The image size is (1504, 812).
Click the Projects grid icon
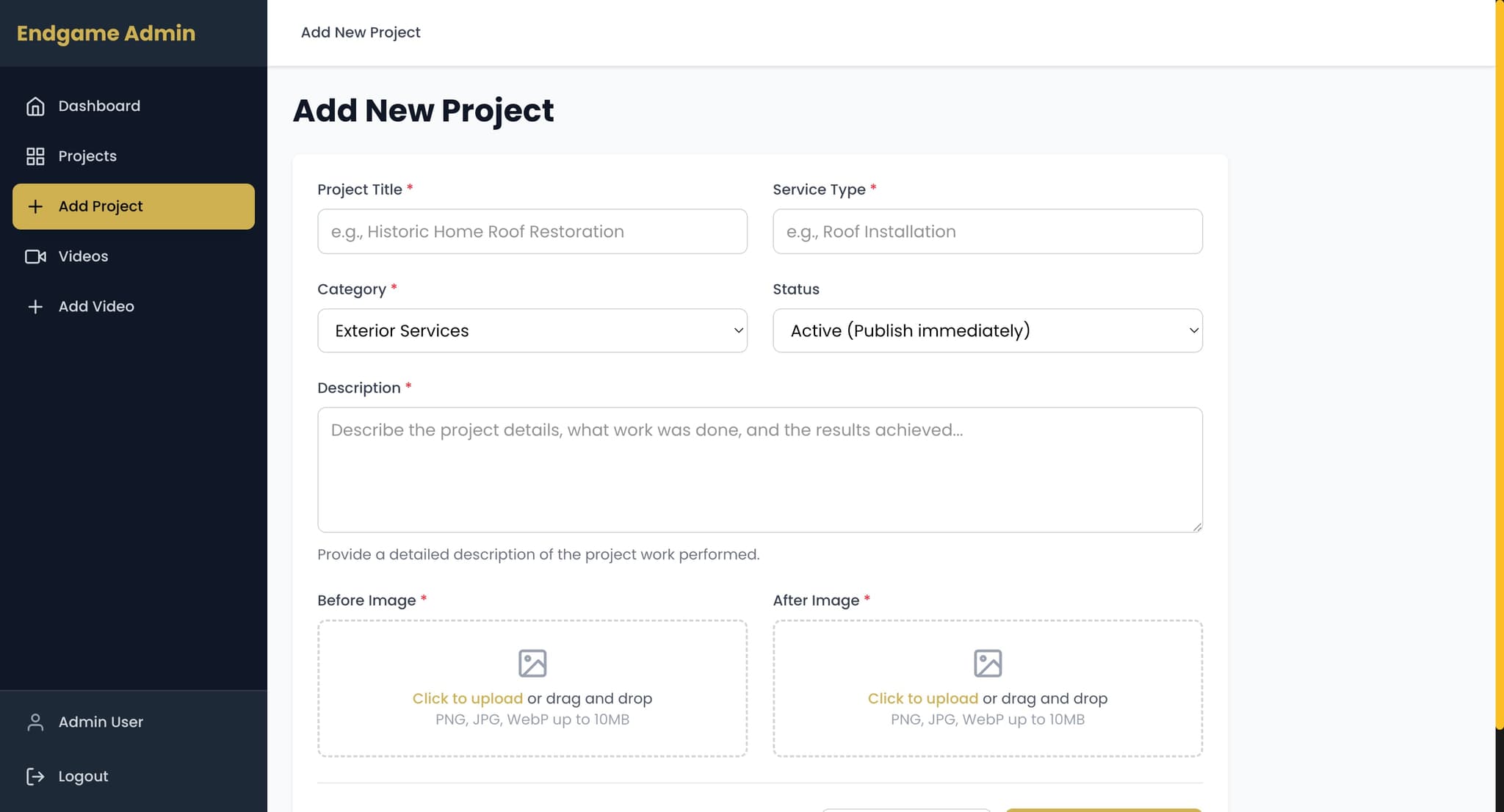point(35,156)
